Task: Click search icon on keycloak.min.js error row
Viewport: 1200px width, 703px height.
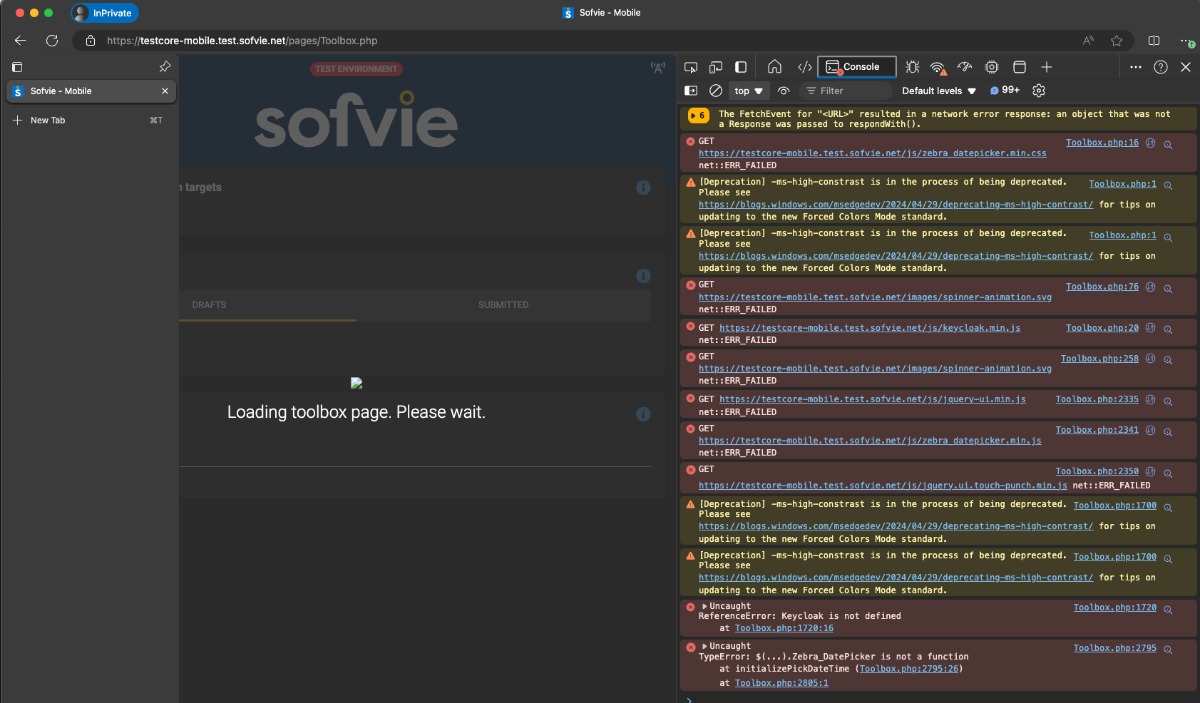Action: point(1167,329)
